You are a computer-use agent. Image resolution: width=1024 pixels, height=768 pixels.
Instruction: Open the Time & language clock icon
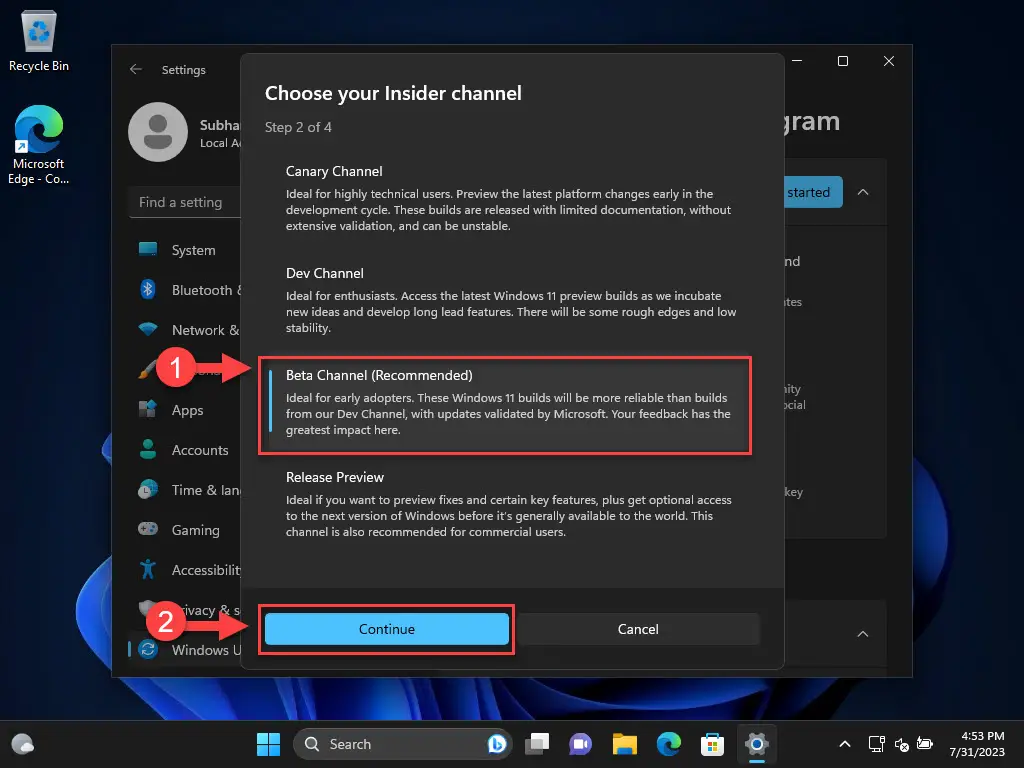[148, 489]
